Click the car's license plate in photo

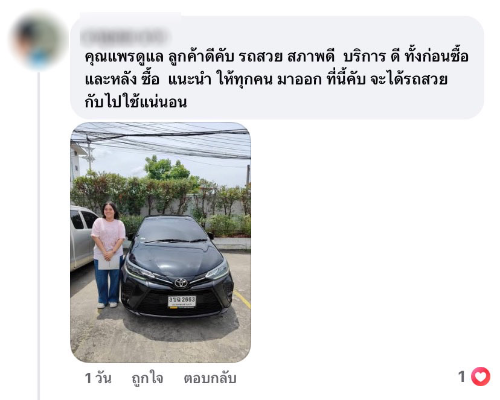tap(182, 302)
